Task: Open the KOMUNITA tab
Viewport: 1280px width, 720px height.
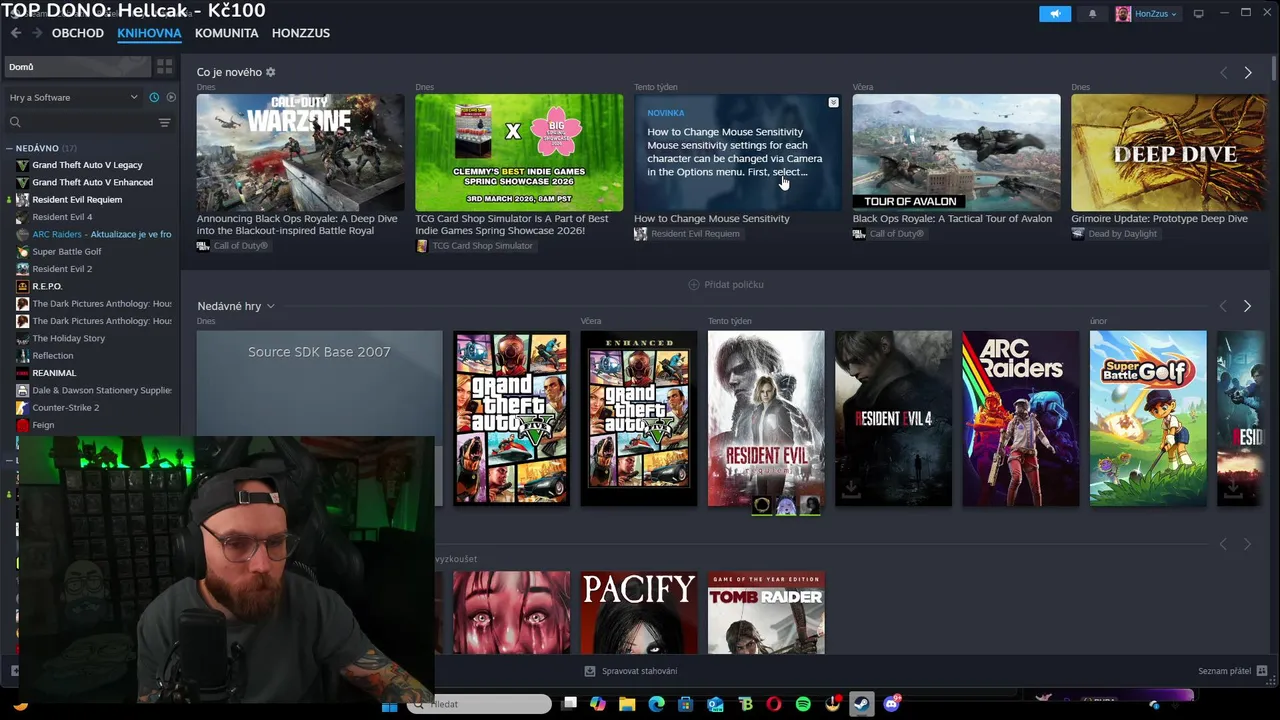Action: [226, 33]
